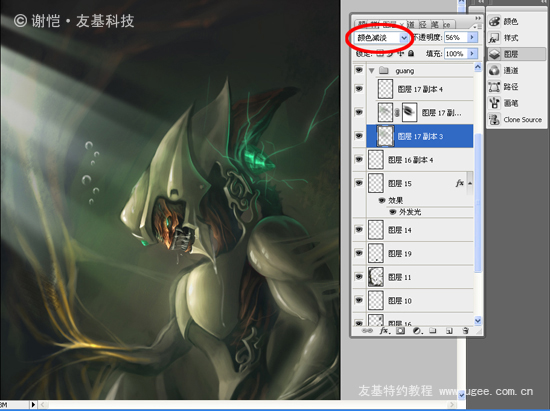
Task: Switch to the Clone Source 'ce' tab
Action: point(448,25)
